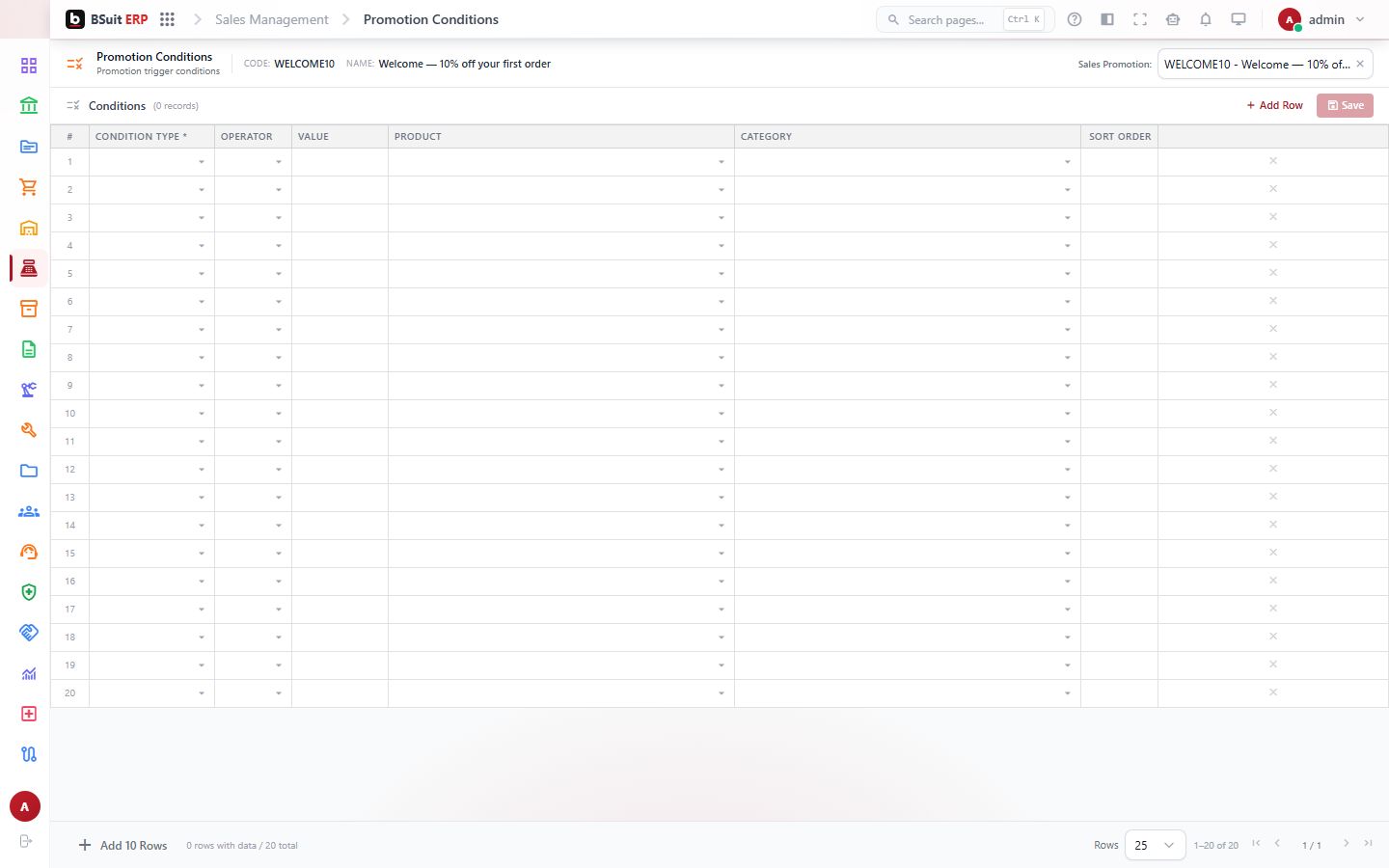
Task: Open the people HR module sidebar icon
Action: click(x=29, y=511)
